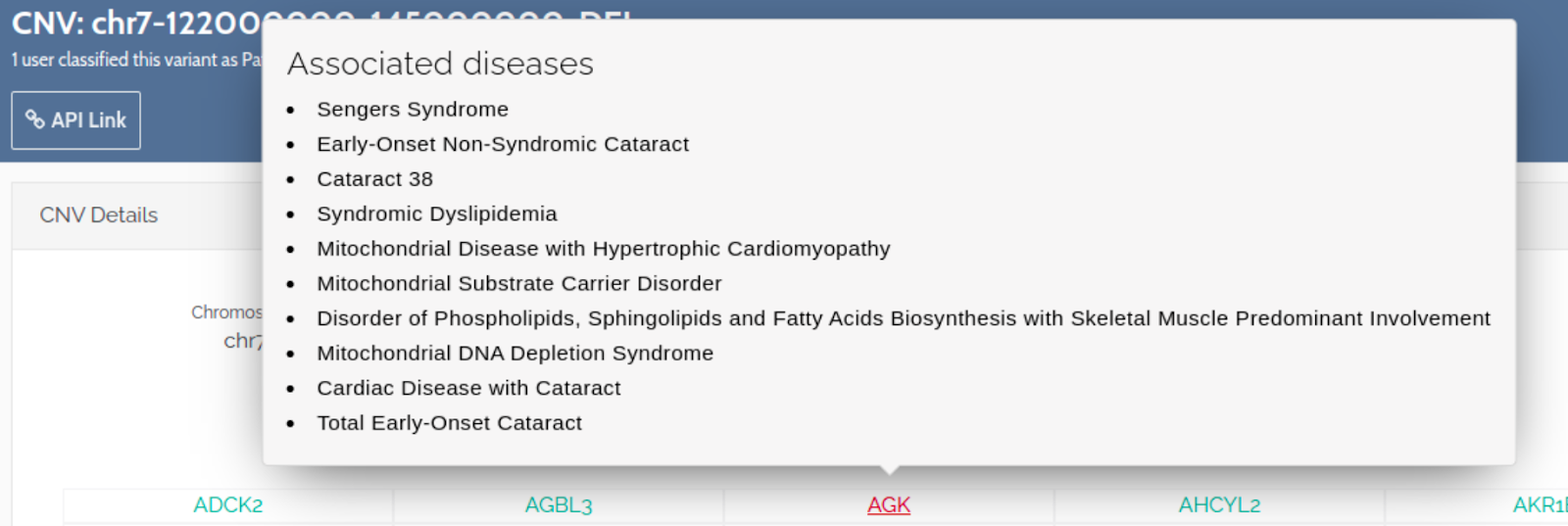Select Sengers Syndrome in the disease list
This screenshot has height=526, width=1568.
click(x=413, y=110)
